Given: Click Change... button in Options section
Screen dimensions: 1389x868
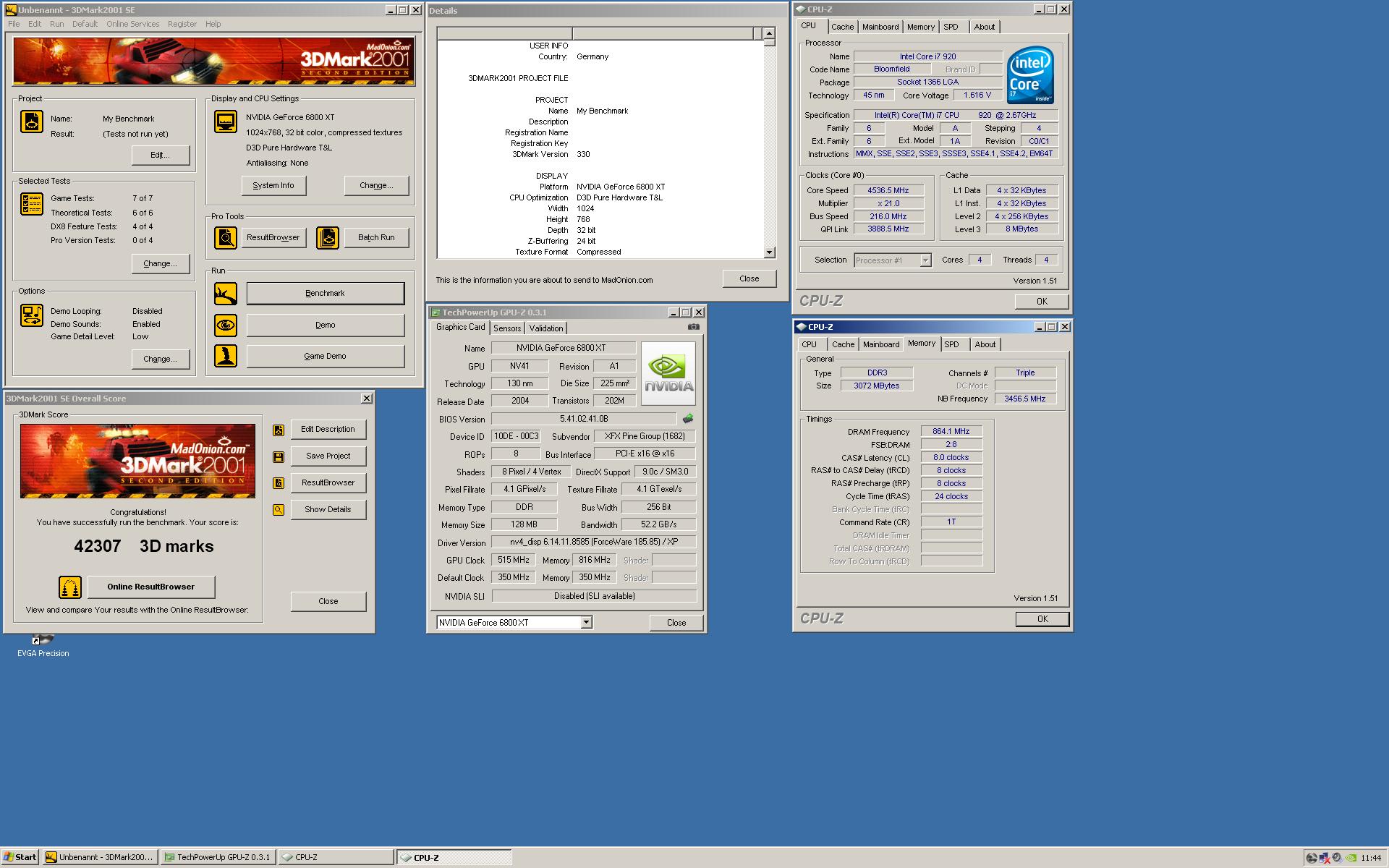Looking at the screenshot, I should 161,359.
